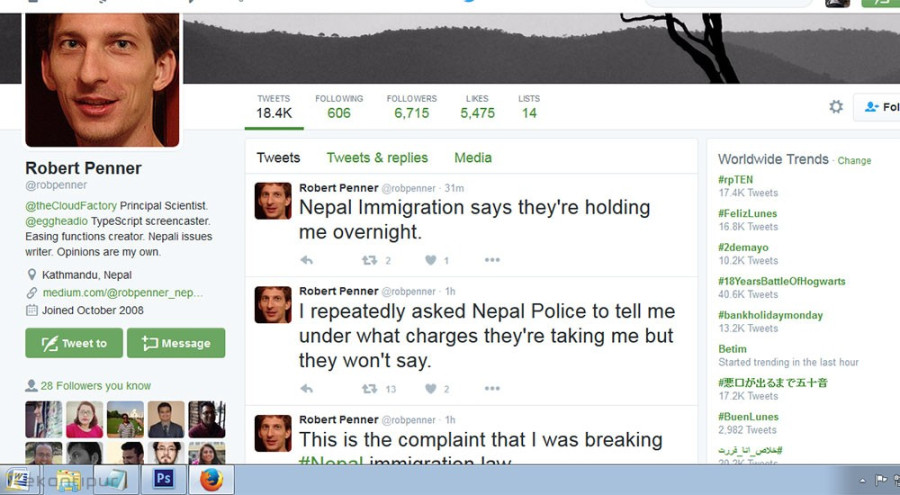Screen dimensions: 900x495
Task: Open the Media tab
Action: point(473,158)
